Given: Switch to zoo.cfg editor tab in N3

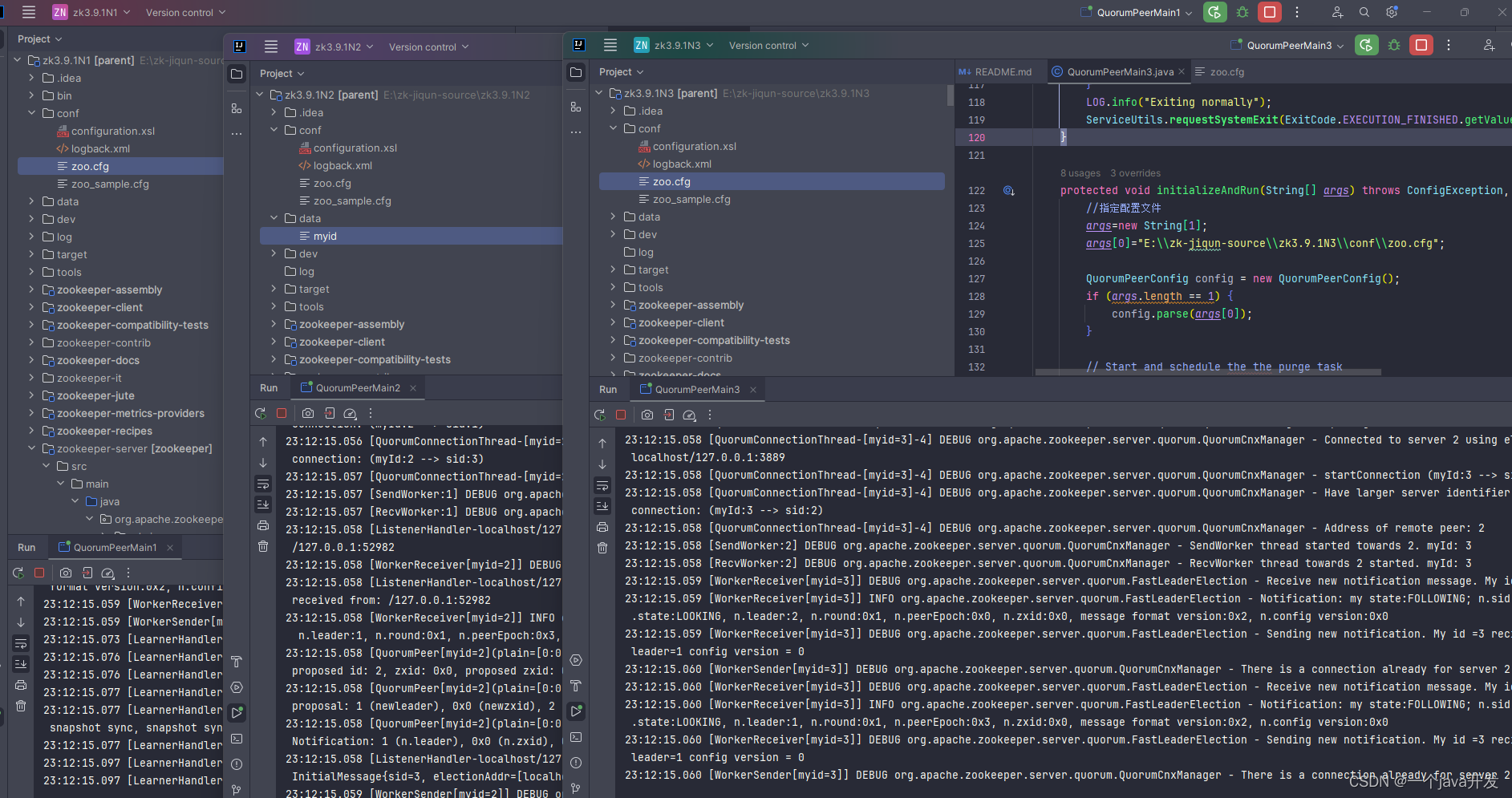Looking at the screenshot, I should pyautogui.click(x=1220, y=71).
